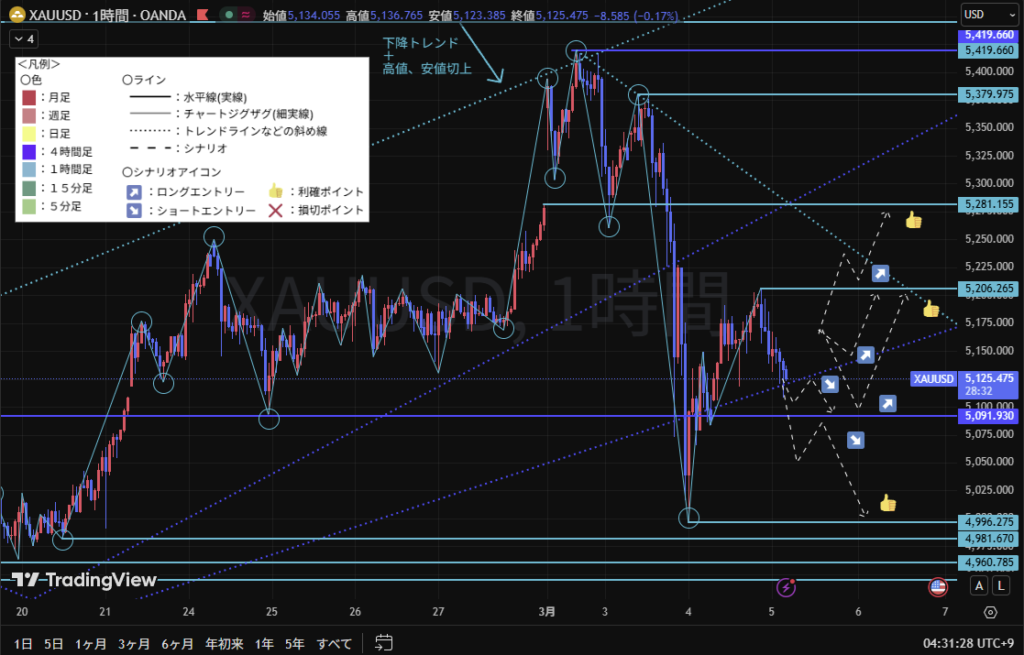Click the lightning bolt event marker

coord(786,587)
